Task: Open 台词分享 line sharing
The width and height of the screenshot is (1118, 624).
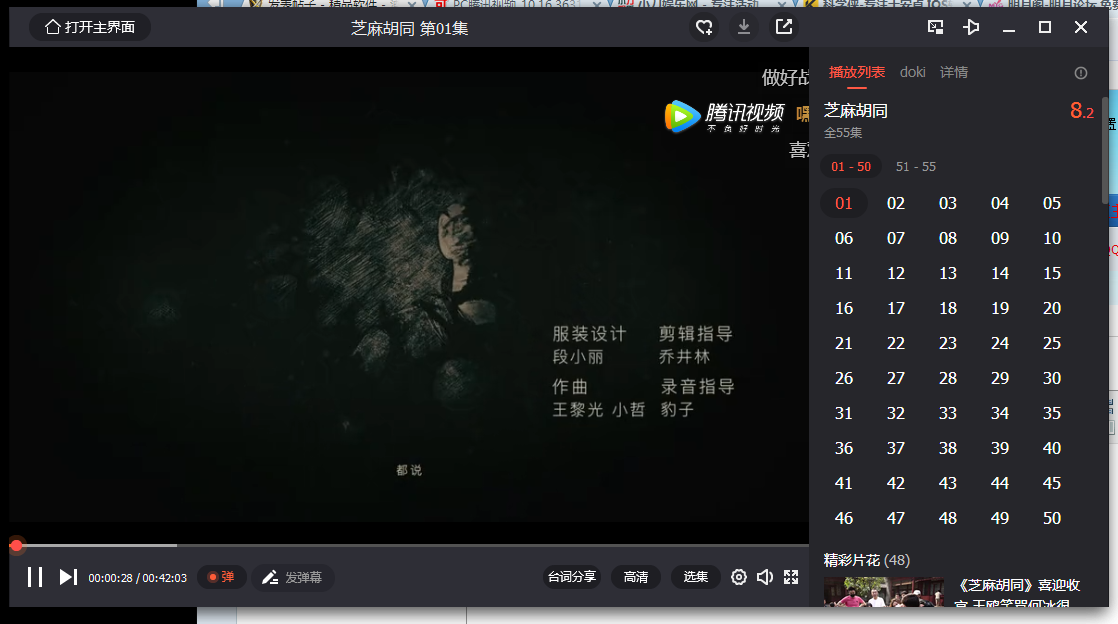Action: (x=571, y=577)
